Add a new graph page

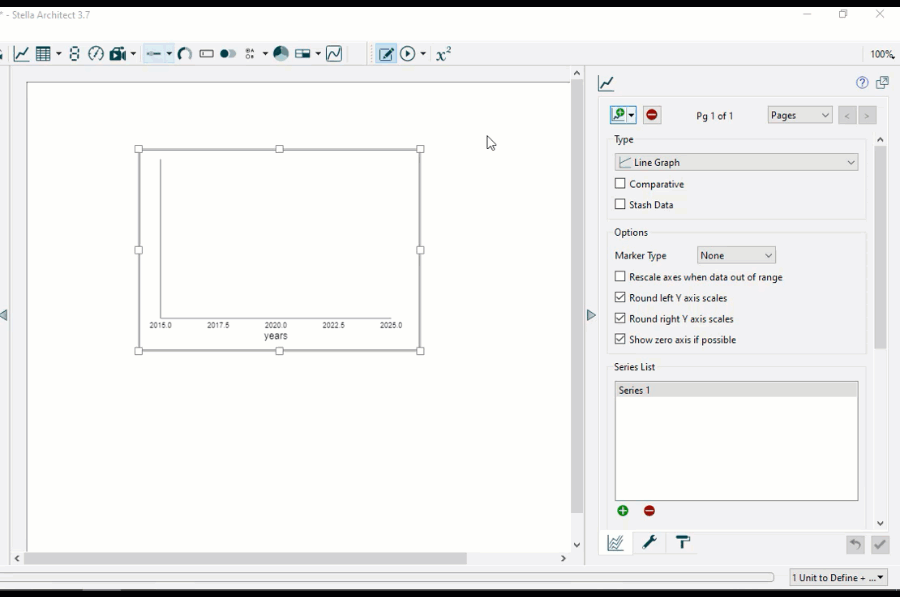pos(618,115)
